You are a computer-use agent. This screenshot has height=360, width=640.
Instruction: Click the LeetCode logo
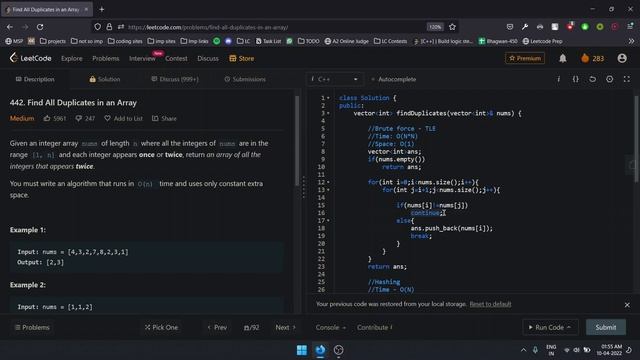point(31,58)
